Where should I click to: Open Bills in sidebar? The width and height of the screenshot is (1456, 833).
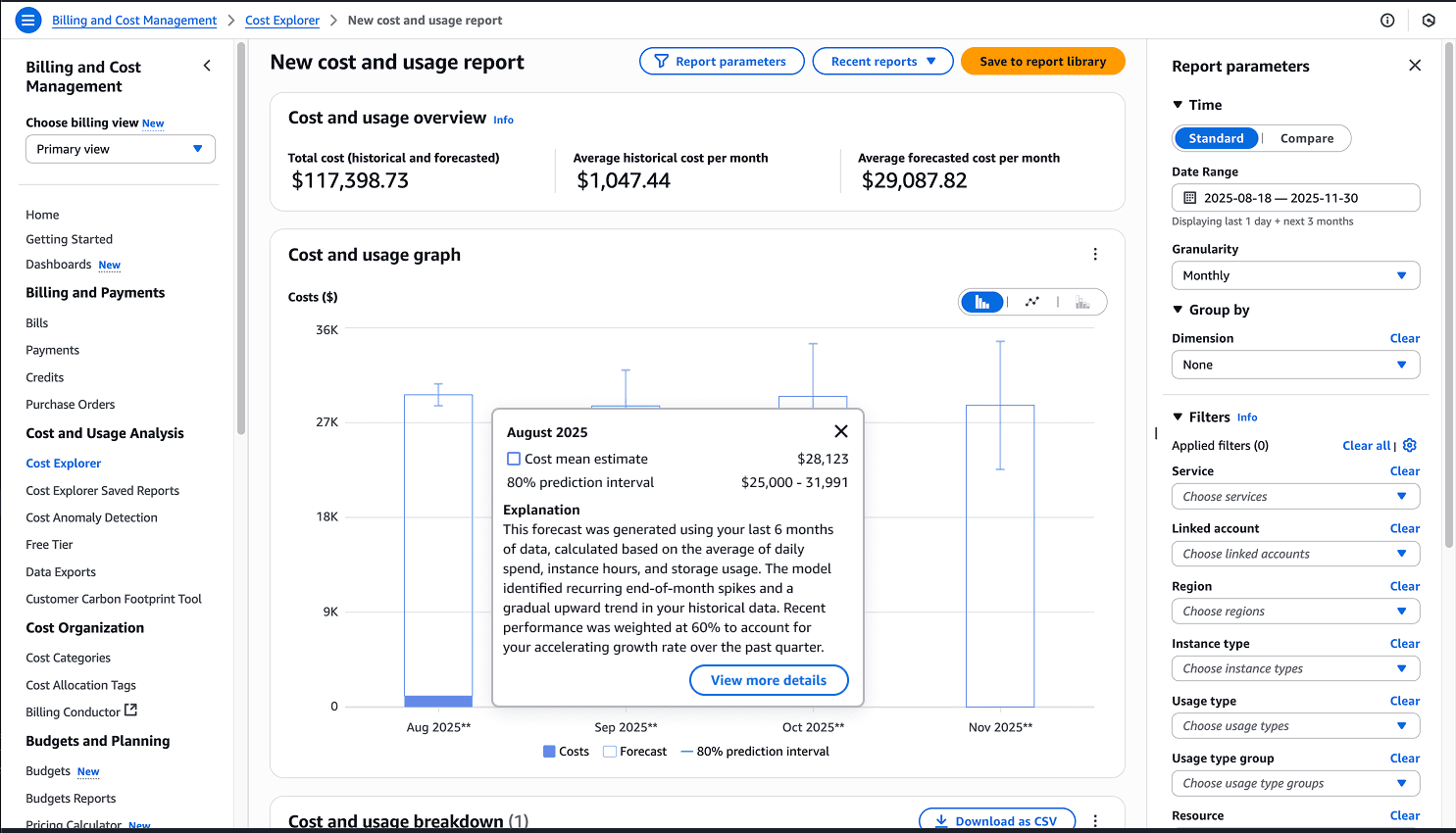click(37, 322)
